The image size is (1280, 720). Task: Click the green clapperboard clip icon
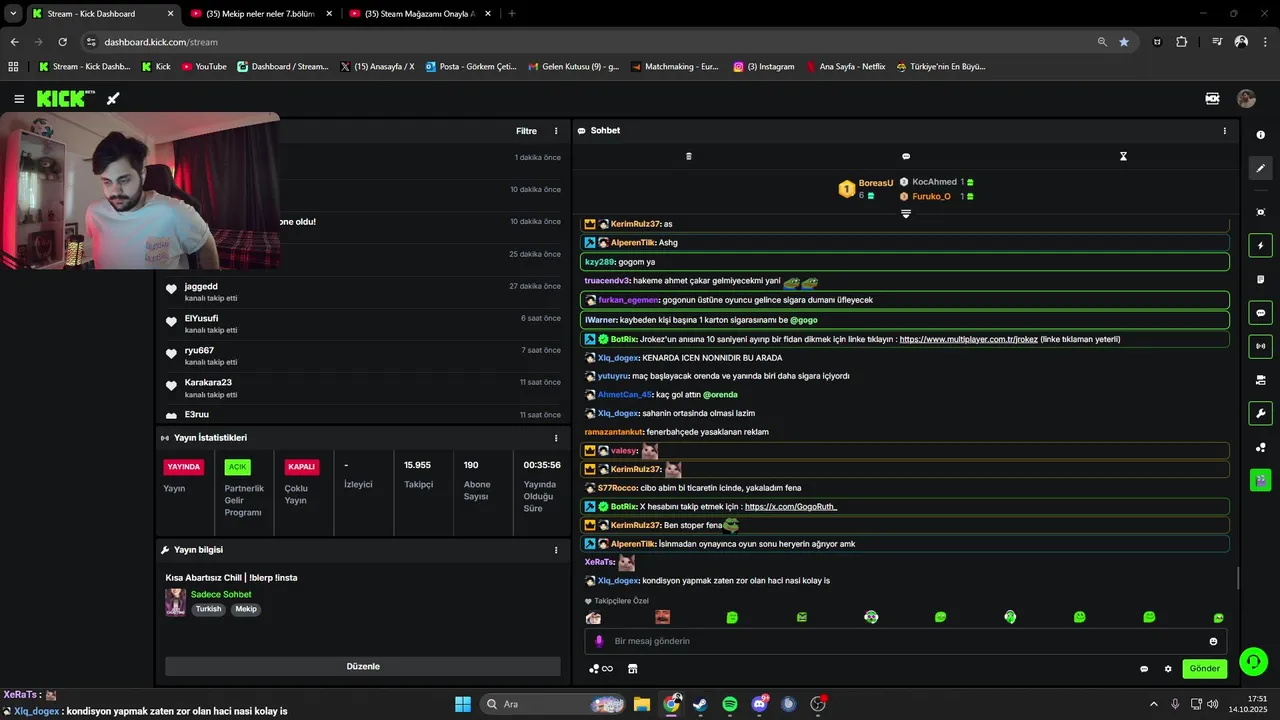(x=1260, y=480)
